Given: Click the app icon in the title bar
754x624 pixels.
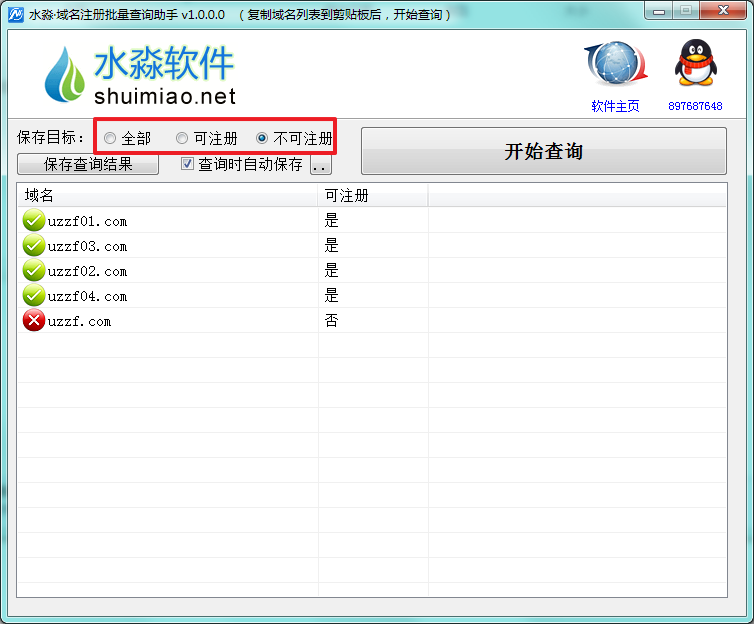Looking at the screenshot, I should click(15, 14).
